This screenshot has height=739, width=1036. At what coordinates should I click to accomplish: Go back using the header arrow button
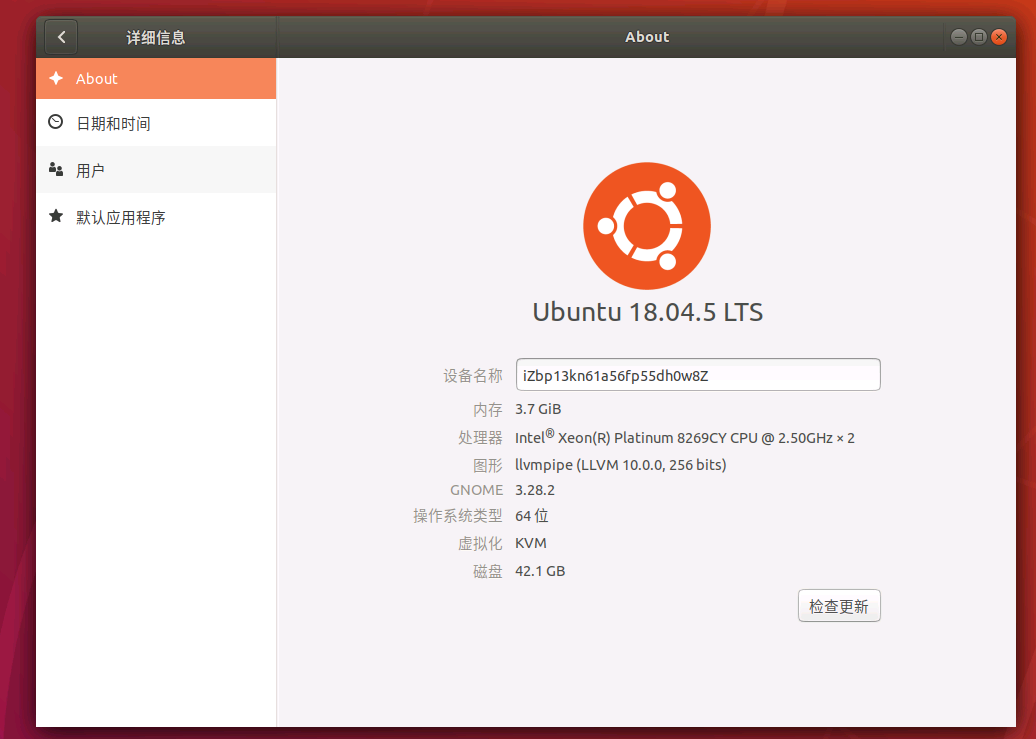[x=61, y=37]
